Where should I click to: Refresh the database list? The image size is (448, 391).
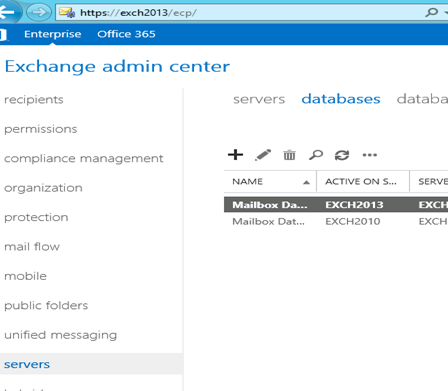[342, 155]
